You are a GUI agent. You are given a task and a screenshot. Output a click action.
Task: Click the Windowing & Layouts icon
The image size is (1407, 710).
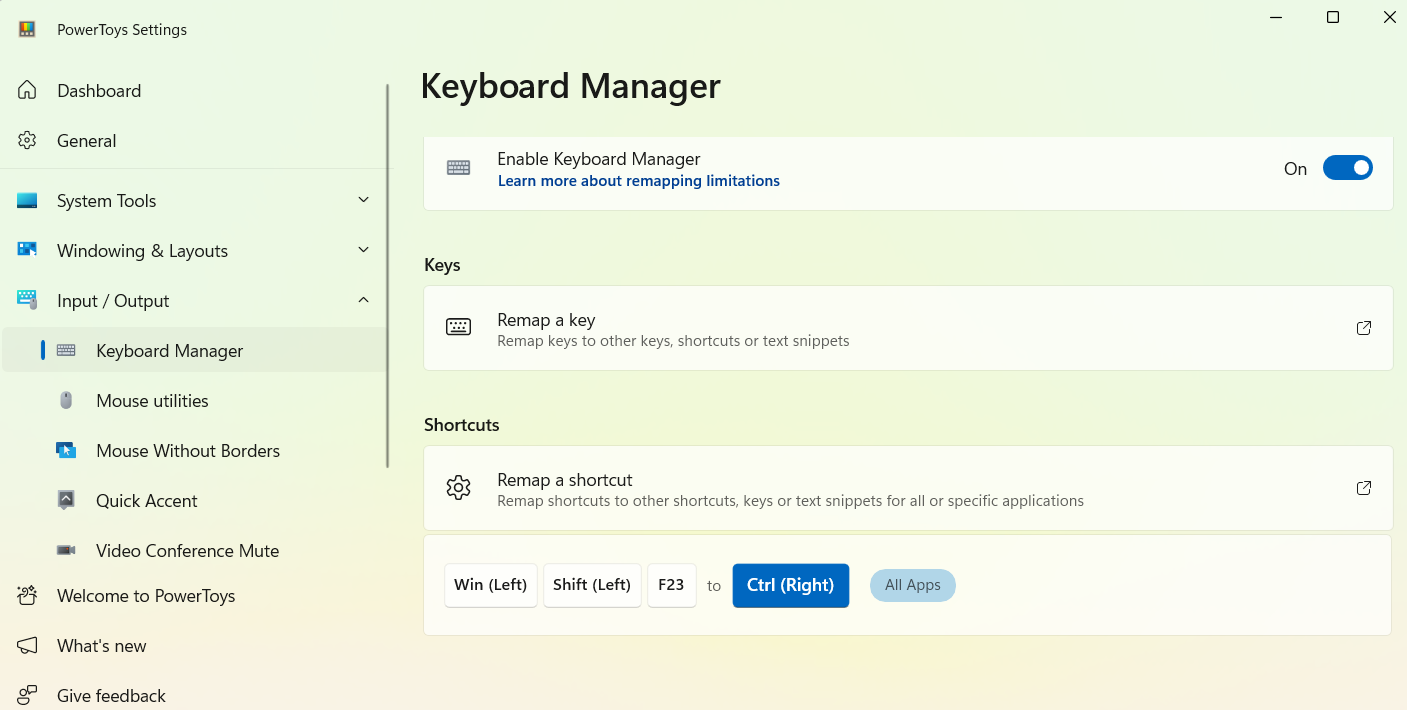click(27, 251)
